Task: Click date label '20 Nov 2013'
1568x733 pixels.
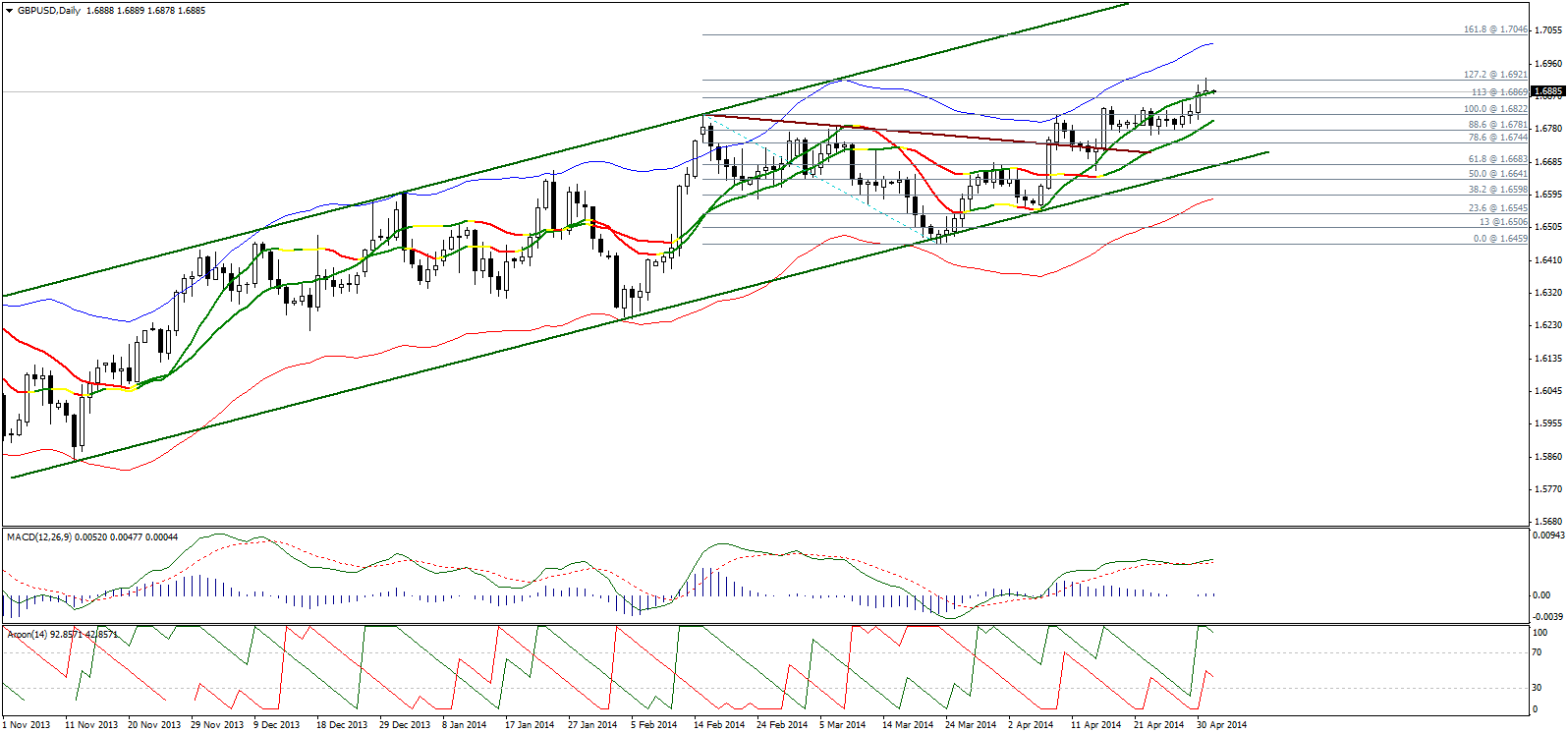Action: (x=154, y=725)
